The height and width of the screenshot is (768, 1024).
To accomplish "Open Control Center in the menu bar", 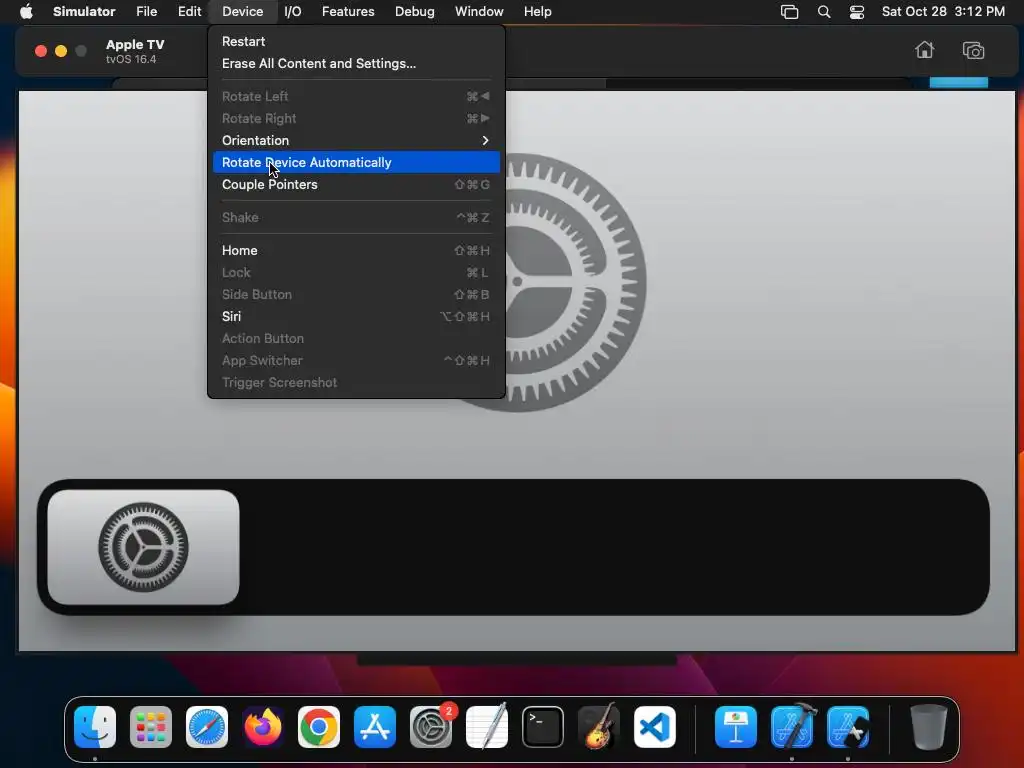I will coord(856,11).
